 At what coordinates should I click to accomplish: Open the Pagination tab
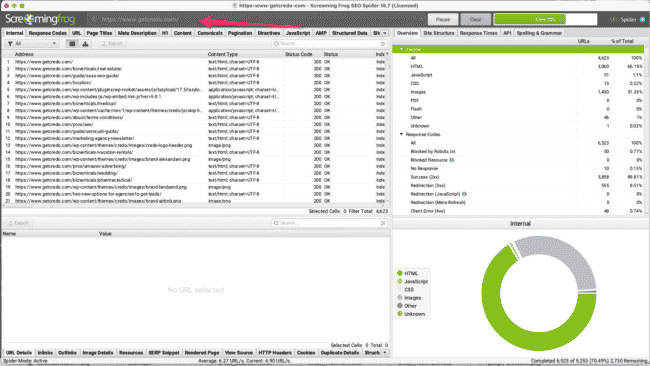tap(240, 33)
